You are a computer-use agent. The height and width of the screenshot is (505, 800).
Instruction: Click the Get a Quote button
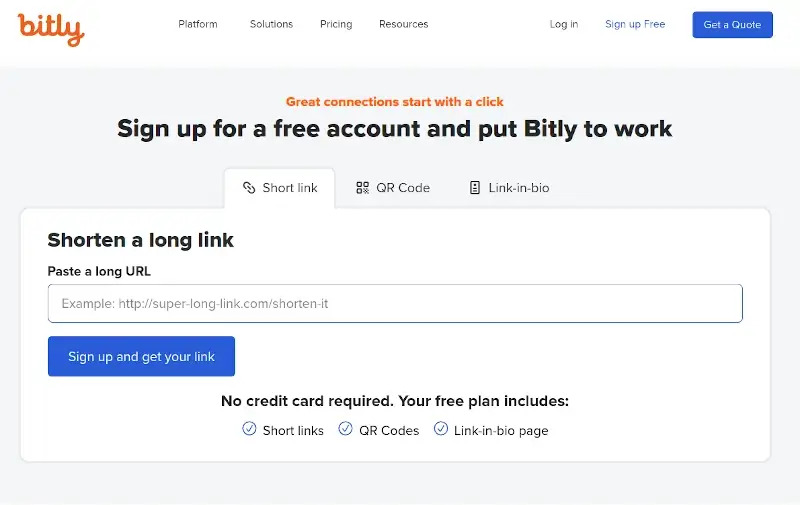tap(732, 24)
